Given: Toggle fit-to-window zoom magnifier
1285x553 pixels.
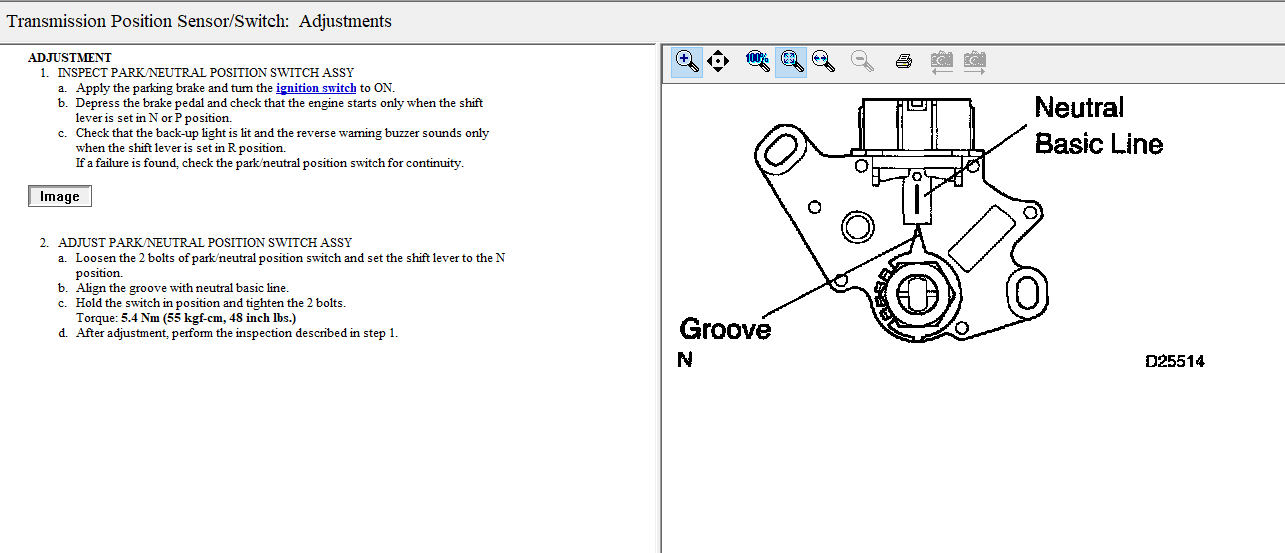Looking at the screenshot, I should point(792,61).
